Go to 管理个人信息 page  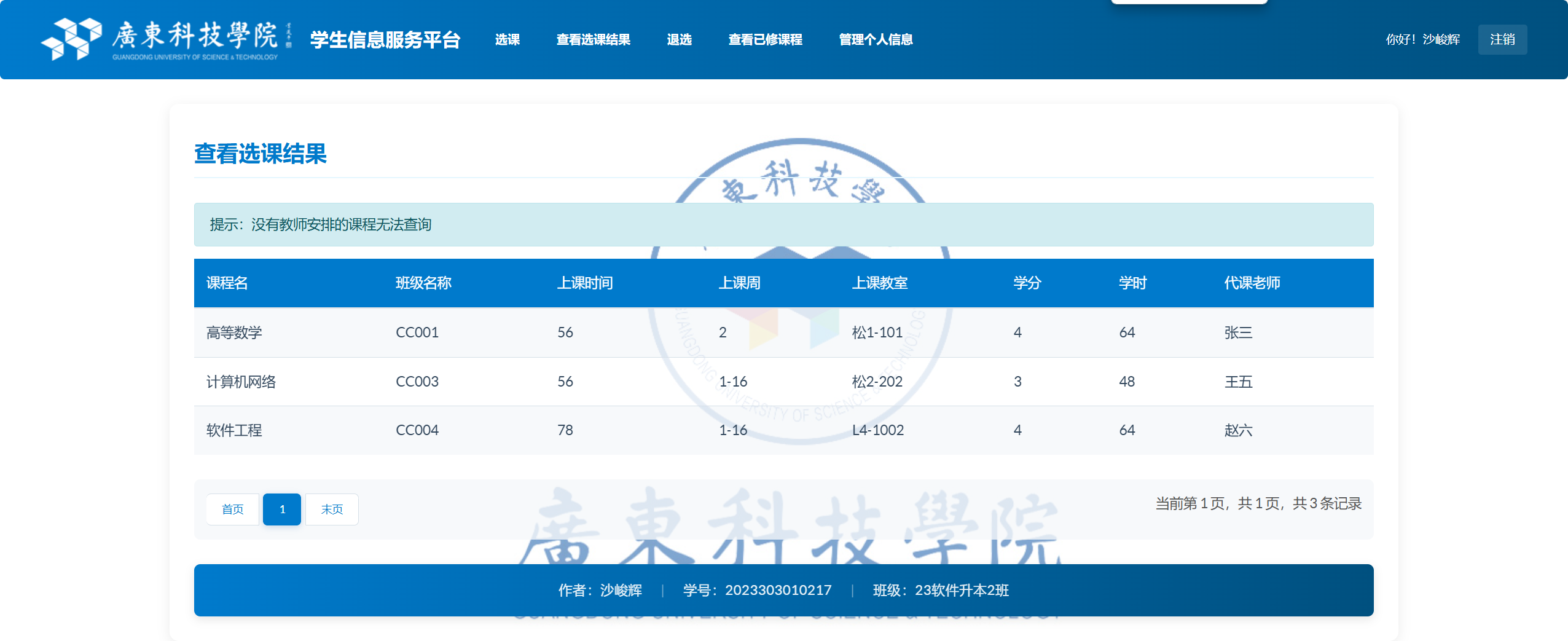[875, 39]
